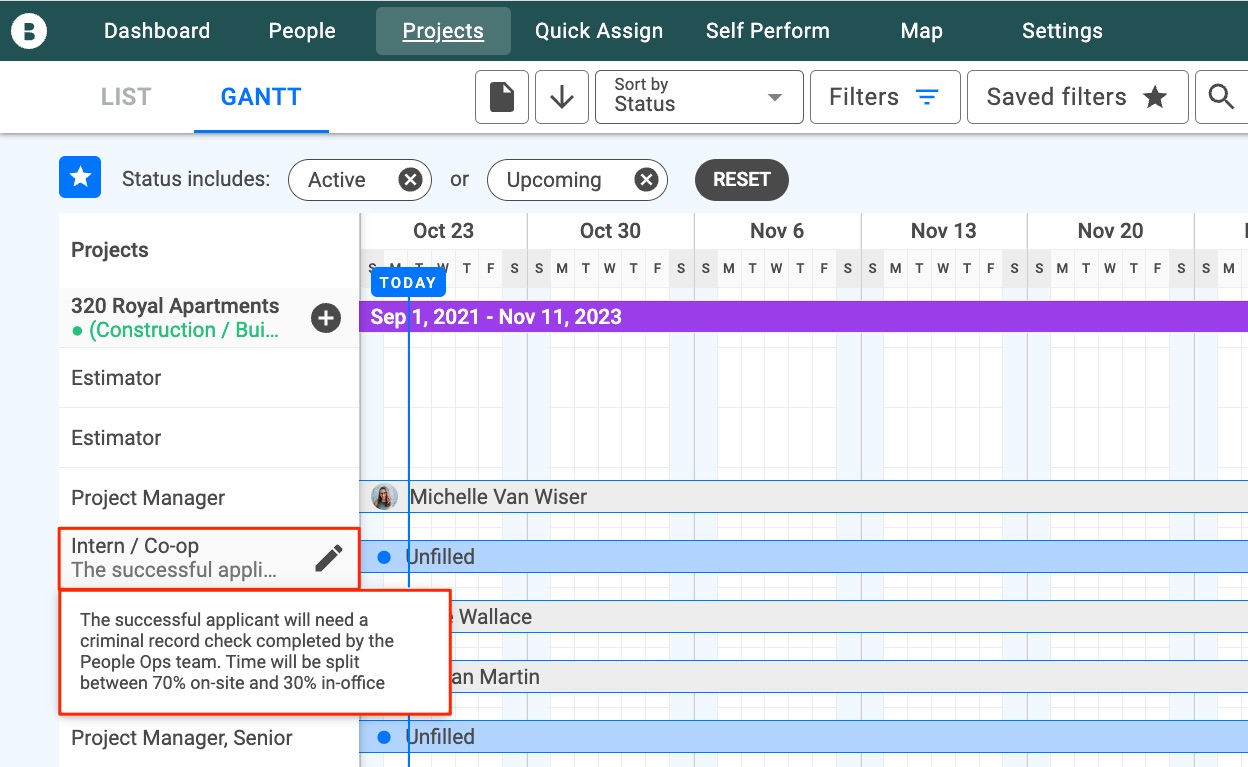Click the Bridgit B logo icon
Screen dimensions: 1248x767
(x=29, y=30)
